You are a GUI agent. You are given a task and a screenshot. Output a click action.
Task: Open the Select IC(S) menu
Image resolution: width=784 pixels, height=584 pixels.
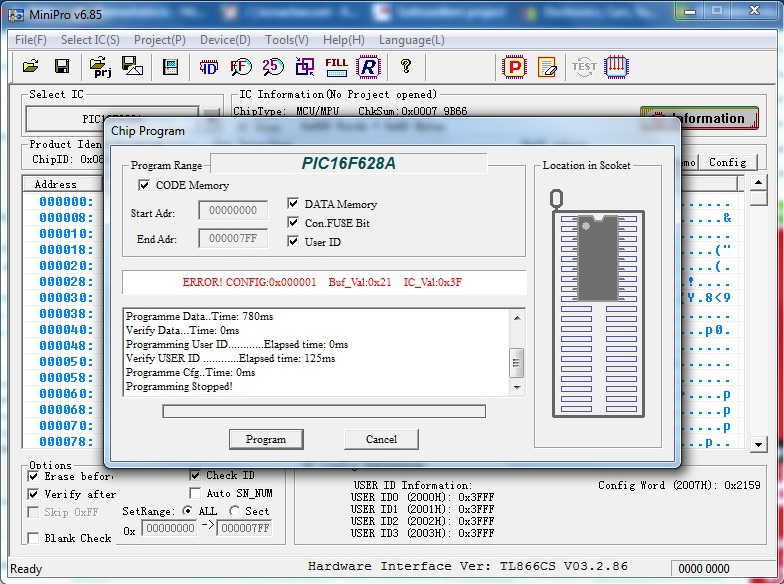point(90,40)
